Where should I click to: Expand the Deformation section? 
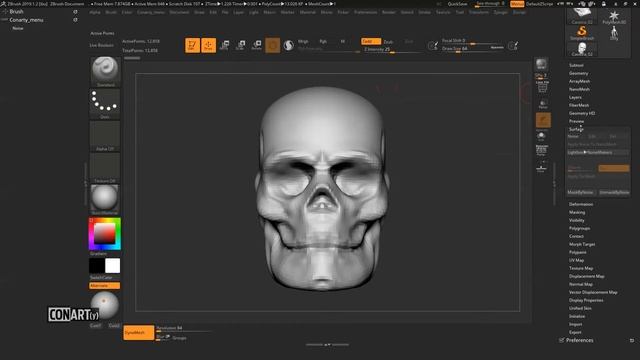[581, 204]
